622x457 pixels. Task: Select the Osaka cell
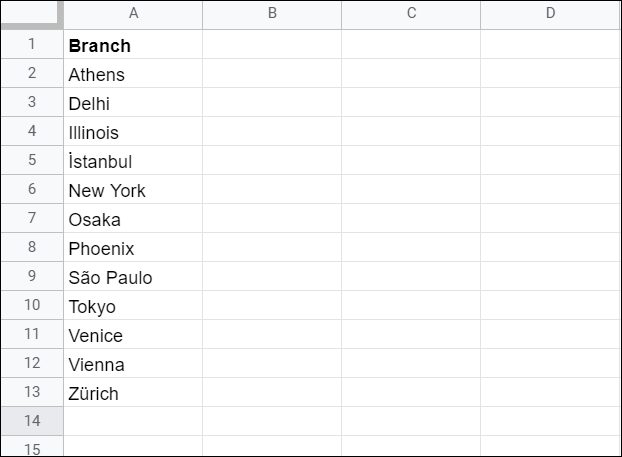click(133, 218)
